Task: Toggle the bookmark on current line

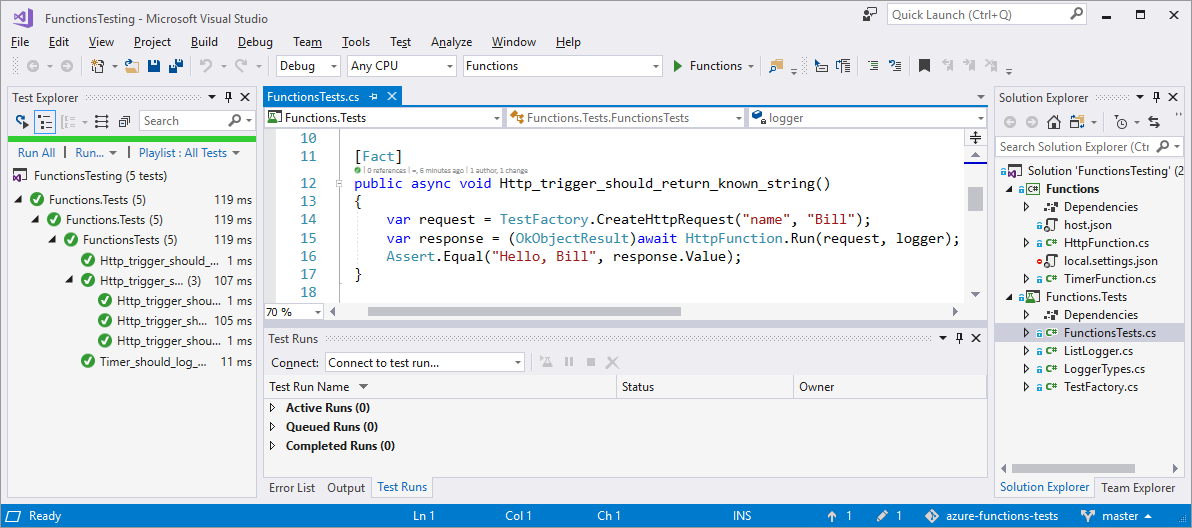Action: click(924, 66)
